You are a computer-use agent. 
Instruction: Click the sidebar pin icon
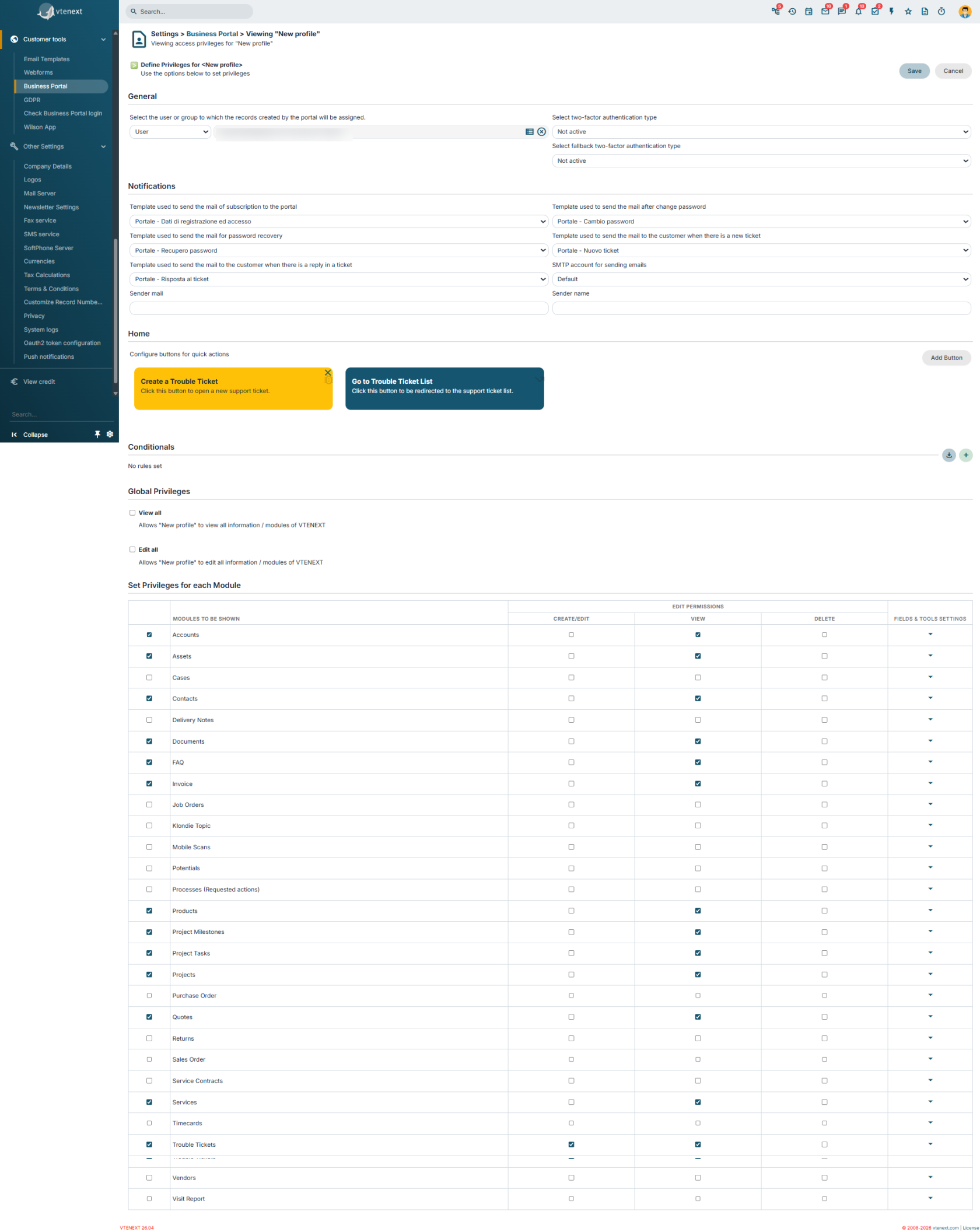[97, 435]
